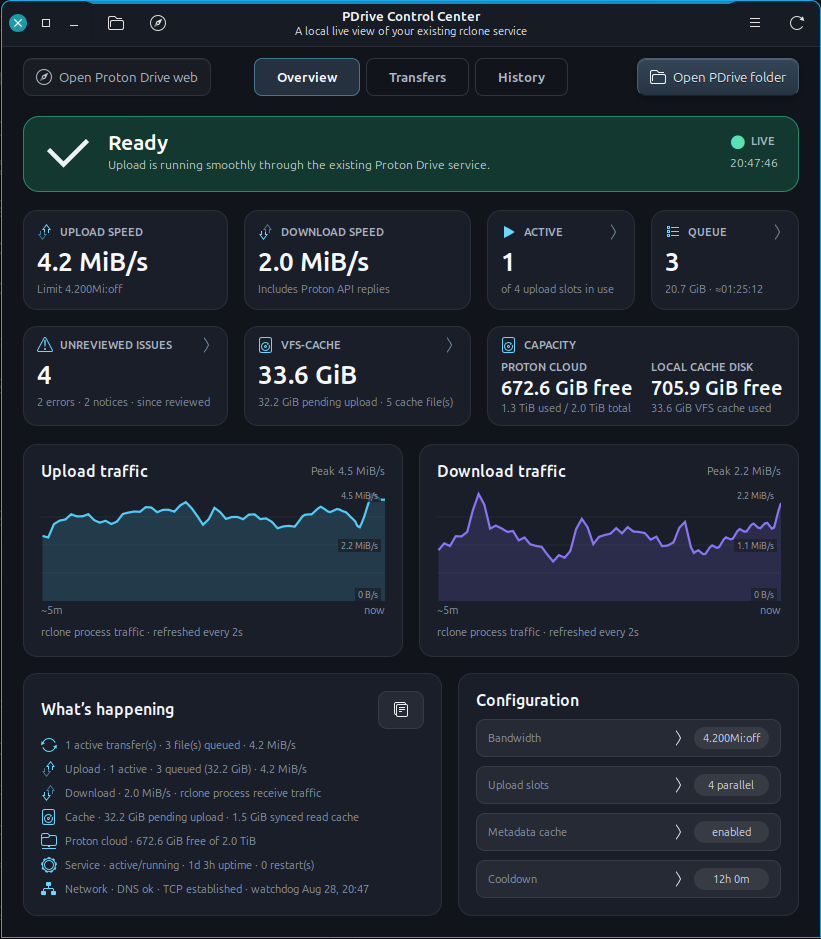The height and width of the screenshot is (939, 821).
Task: Click the green LIVE status dot
Action: tap(738, 142)
